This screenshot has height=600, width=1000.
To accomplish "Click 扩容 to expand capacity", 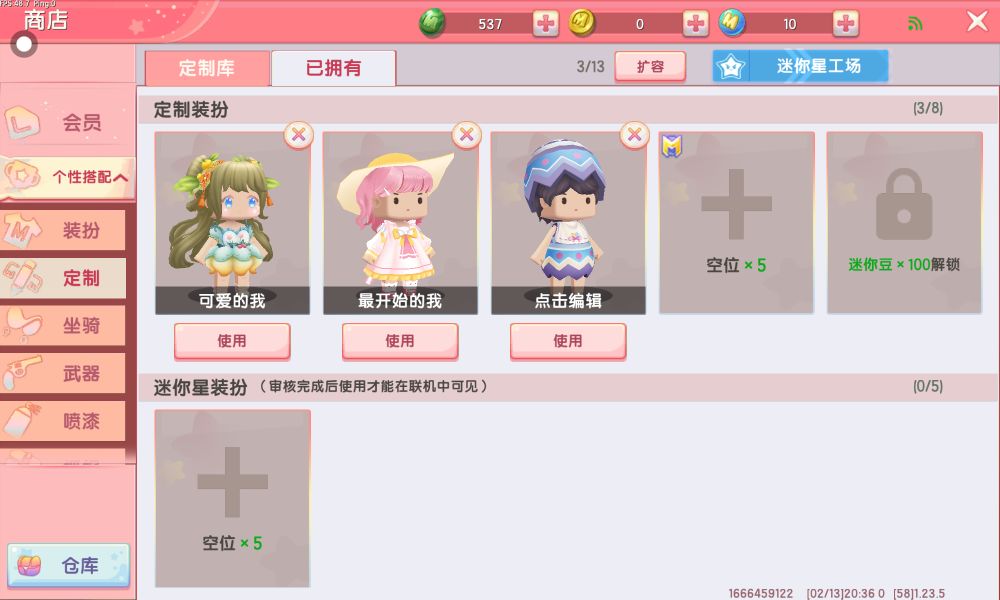I will pos(650,66).
